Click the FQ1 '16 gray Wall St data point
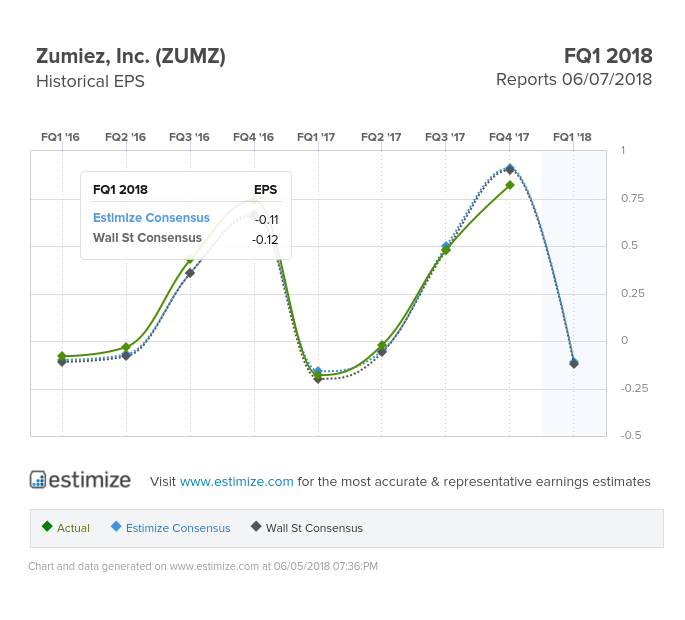 62,362
